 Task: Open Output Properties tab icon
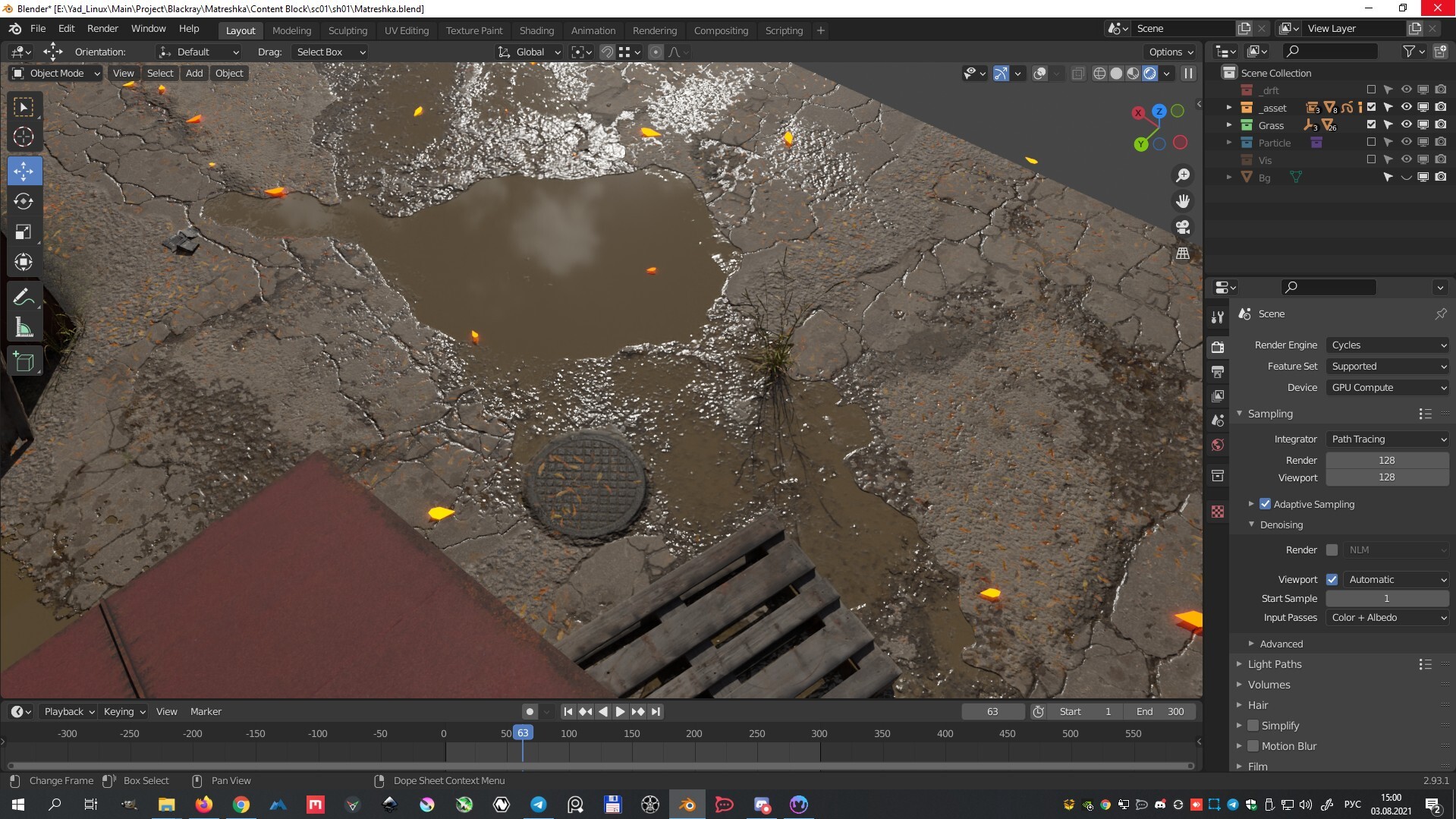tap(1218, 371)
